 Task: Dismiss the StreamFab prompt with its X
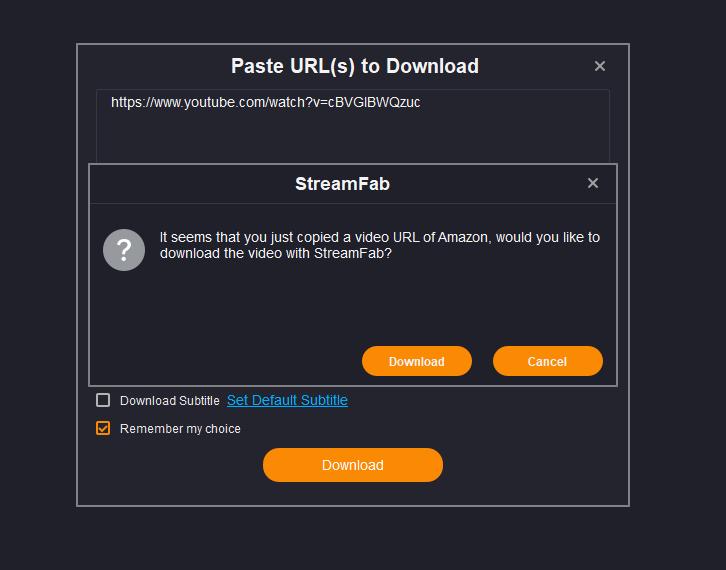[593, 183]
